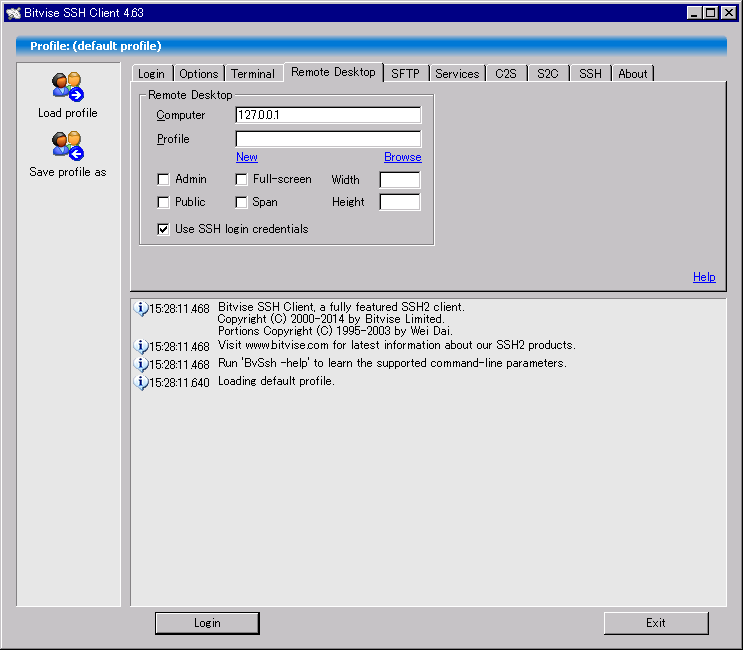Tick the Public checkbox
This screenshot has width=743, height=650.
click(163, 202)
